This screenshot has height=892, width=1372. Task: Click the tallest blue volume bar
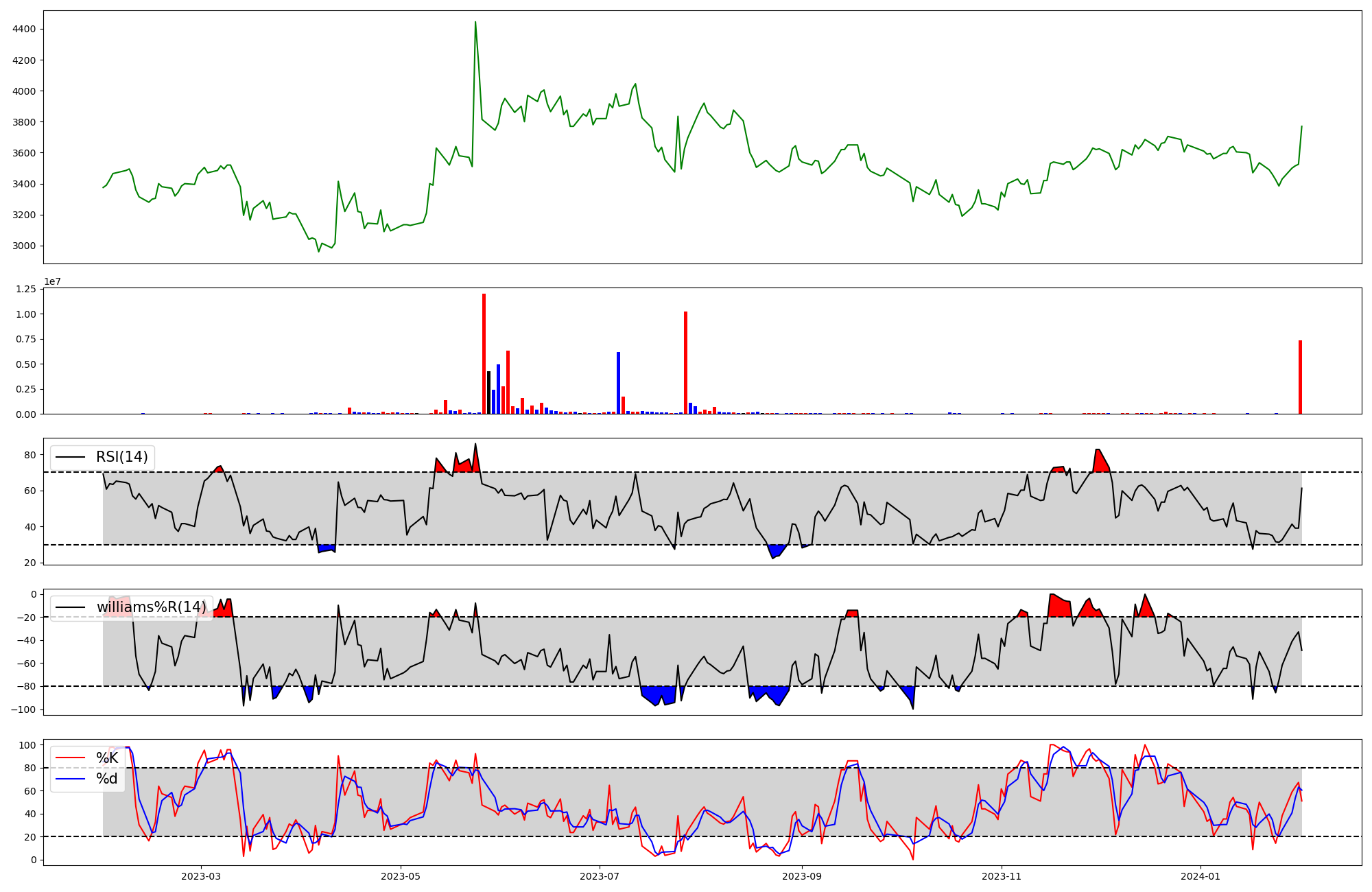click(618, 383)
